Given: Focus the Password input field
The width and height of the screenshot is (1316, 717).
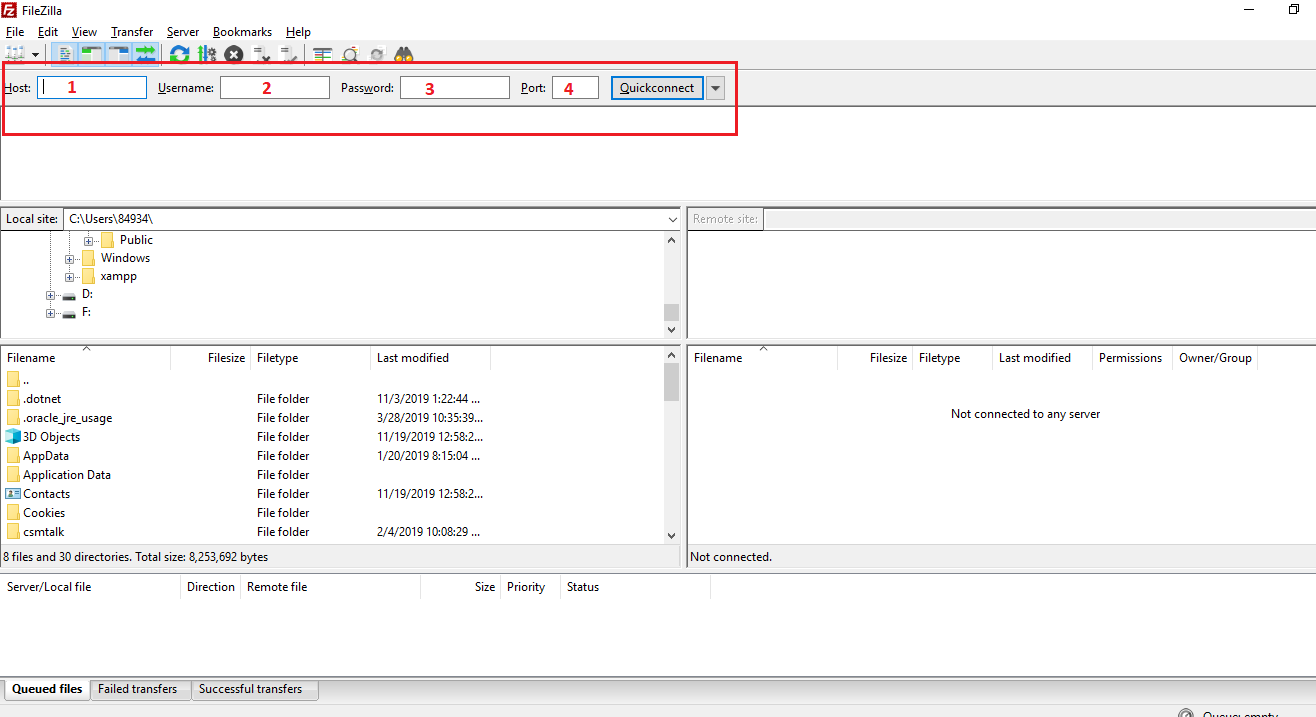Looking at the screenshot, I should tap(455, 88).
